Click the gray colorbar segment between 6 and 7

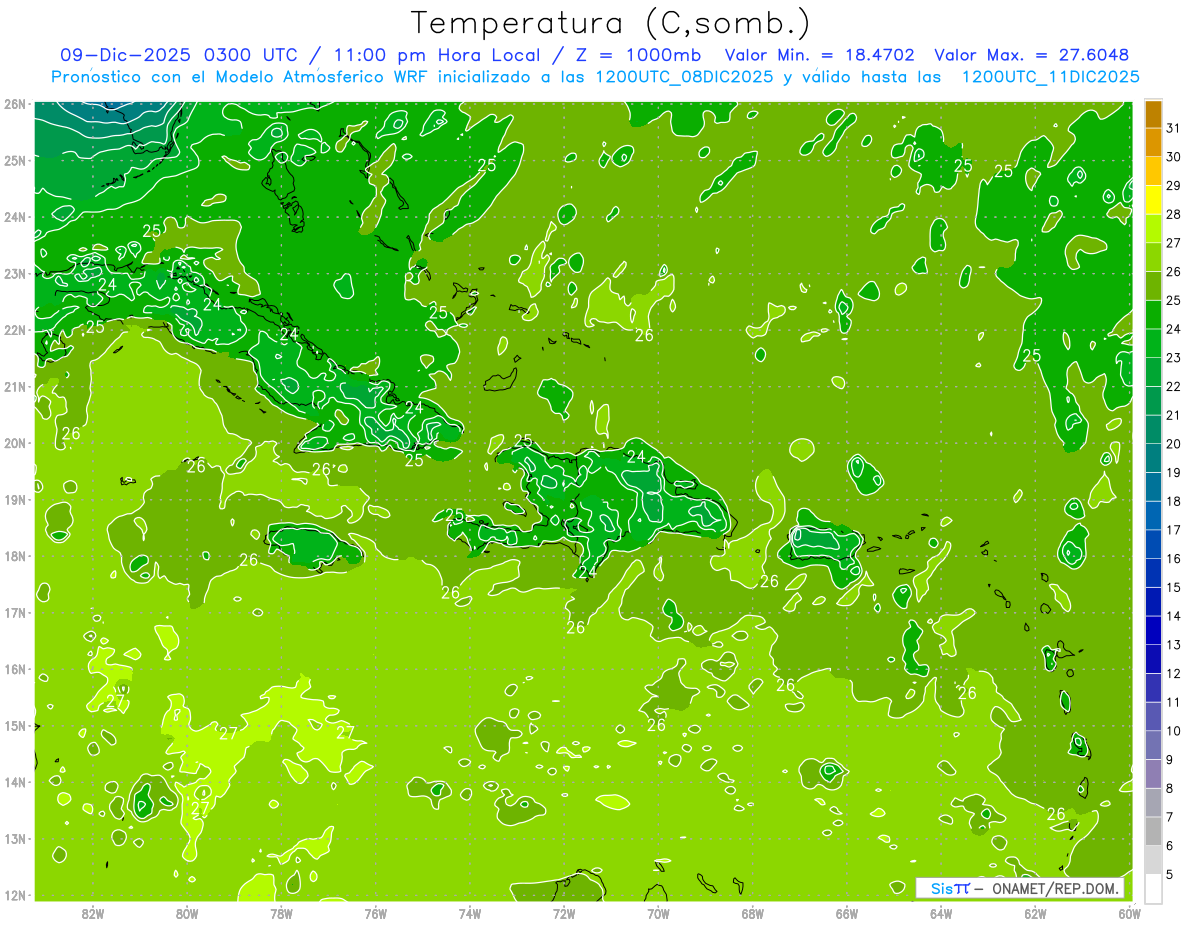[1153, 831]
